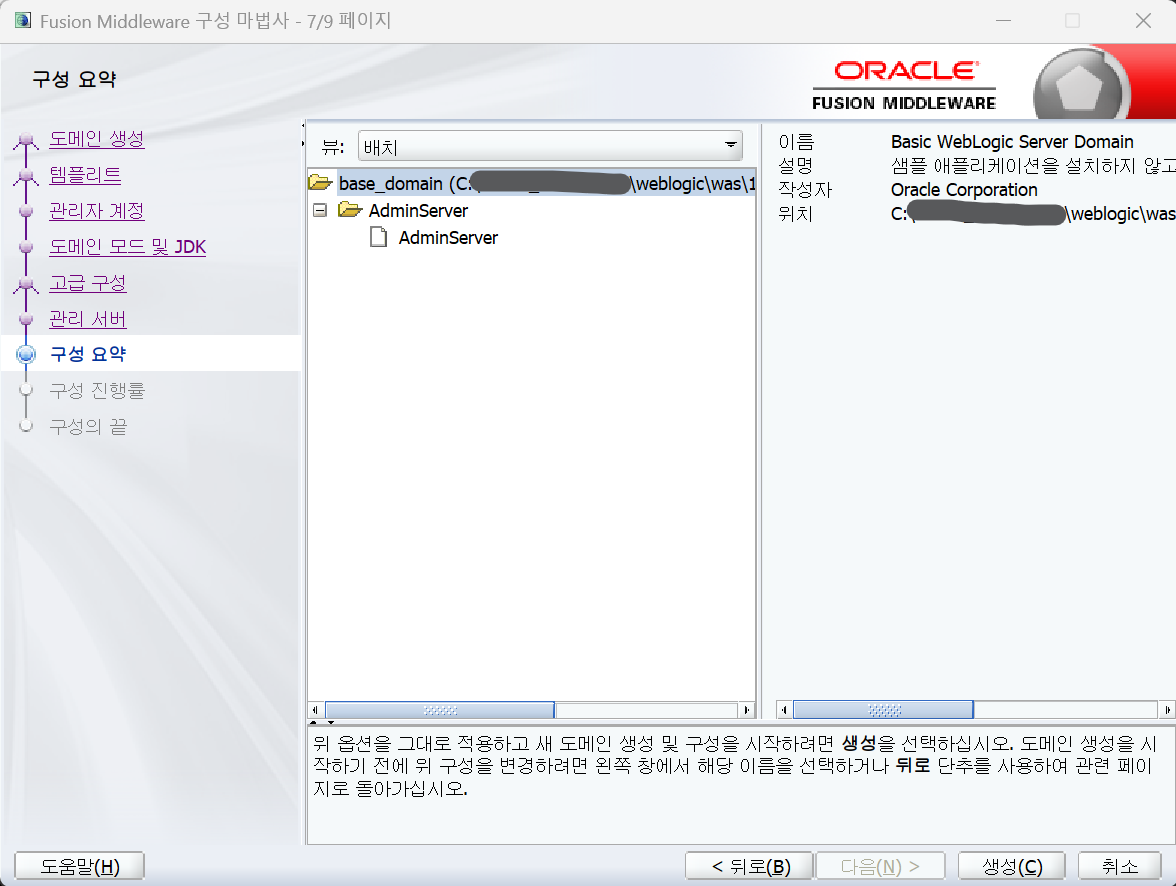This screenshot has width=1176, height=886.
Task: Click the details panel horizontal scrollbar thumb
Action: click(x=884, y=710)
